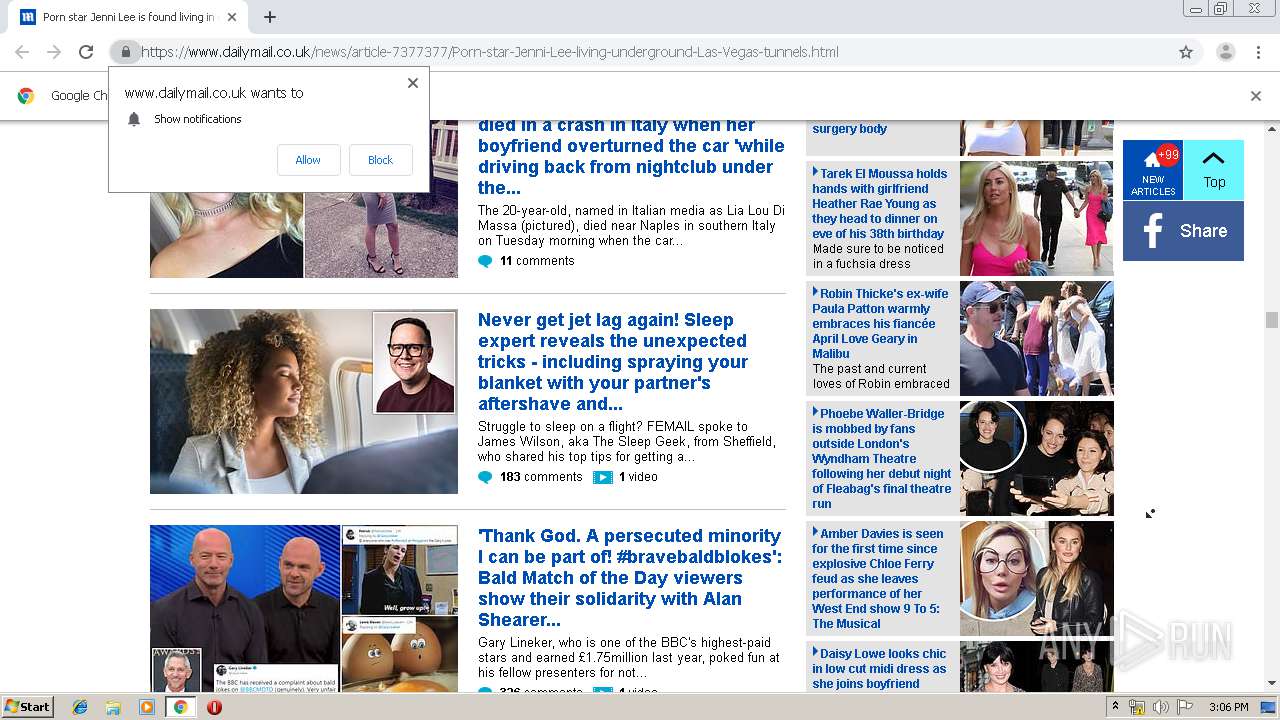The height and width of the screenshot is (720, 1280).
Task: Share article on Facebook
Action: pyautogui.click(x=1183, y=231)
